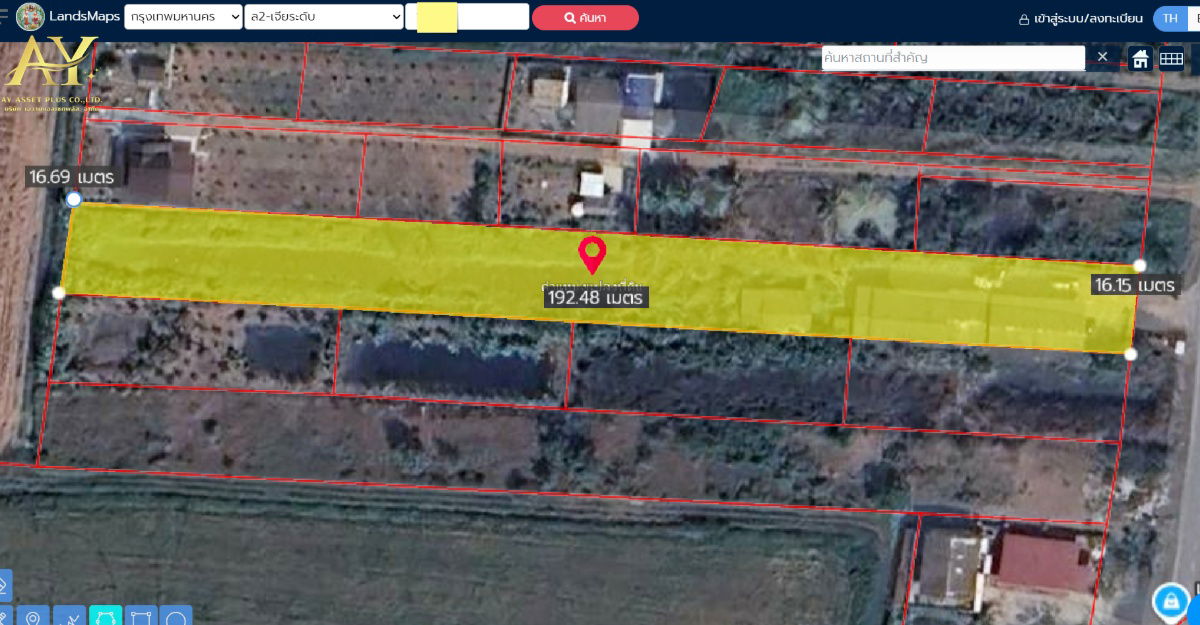Open the grid layout icon
This screenshot has width=1200, height=625.
(x=1171, y=58)
